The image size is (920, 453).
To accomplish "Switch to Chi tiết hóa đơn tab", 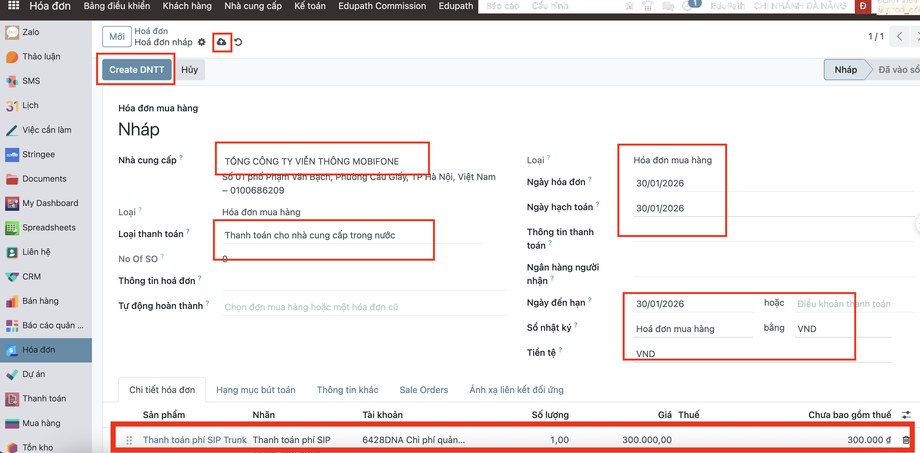I will pyautogui.click(x=163, y=390).
